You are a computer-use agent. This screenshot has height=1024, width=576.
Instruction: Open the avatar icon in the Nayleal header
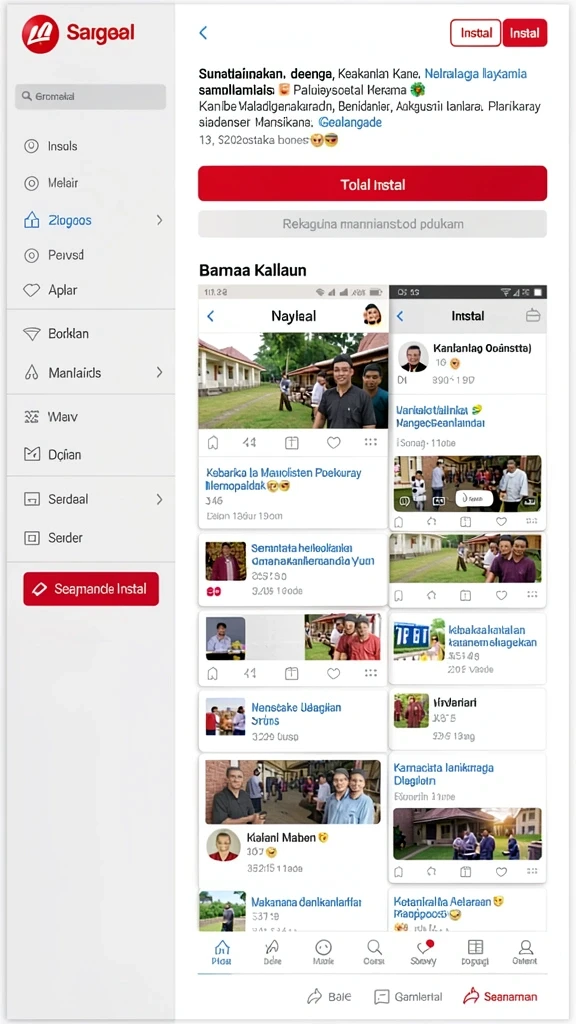point(372,315)
